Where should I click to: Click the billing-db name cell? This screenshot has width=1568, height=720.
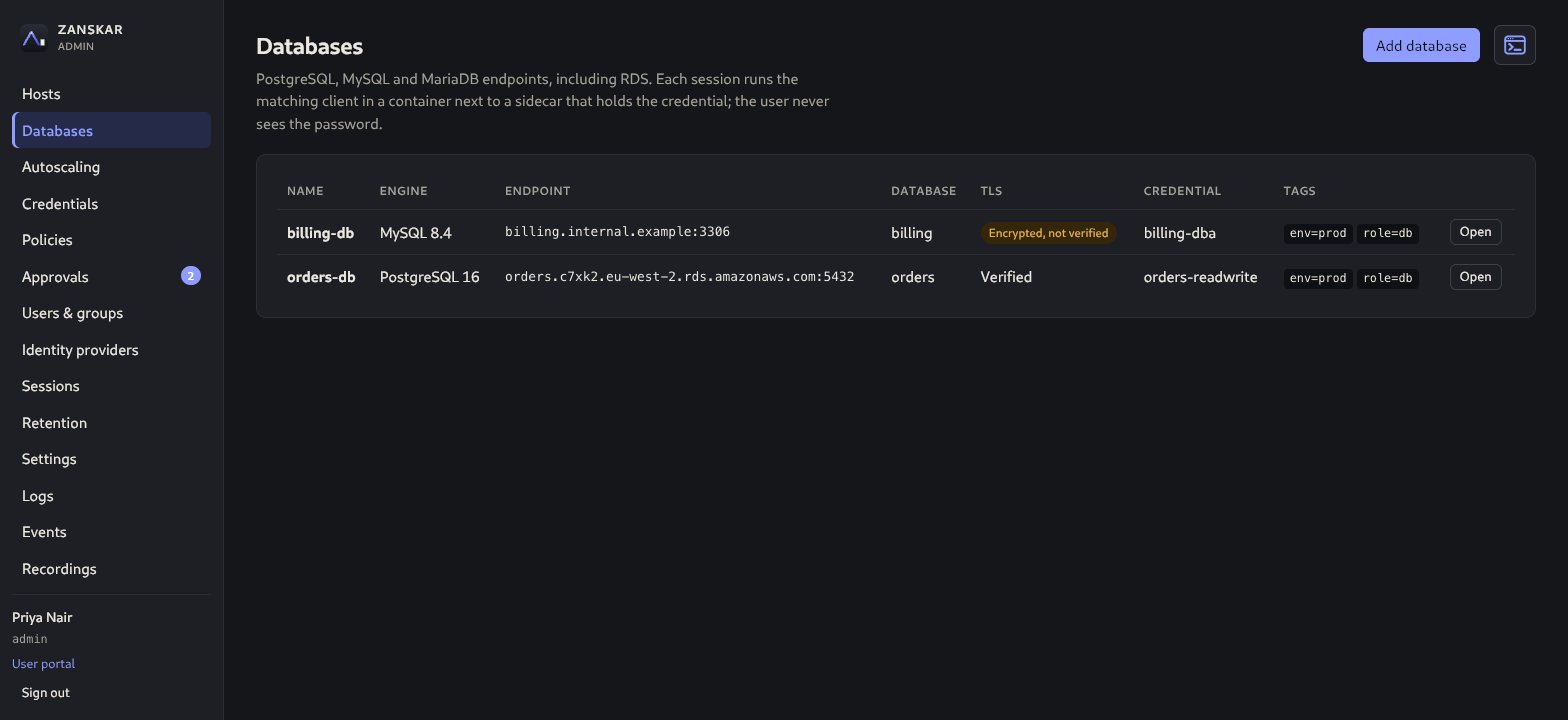(320, 232)
